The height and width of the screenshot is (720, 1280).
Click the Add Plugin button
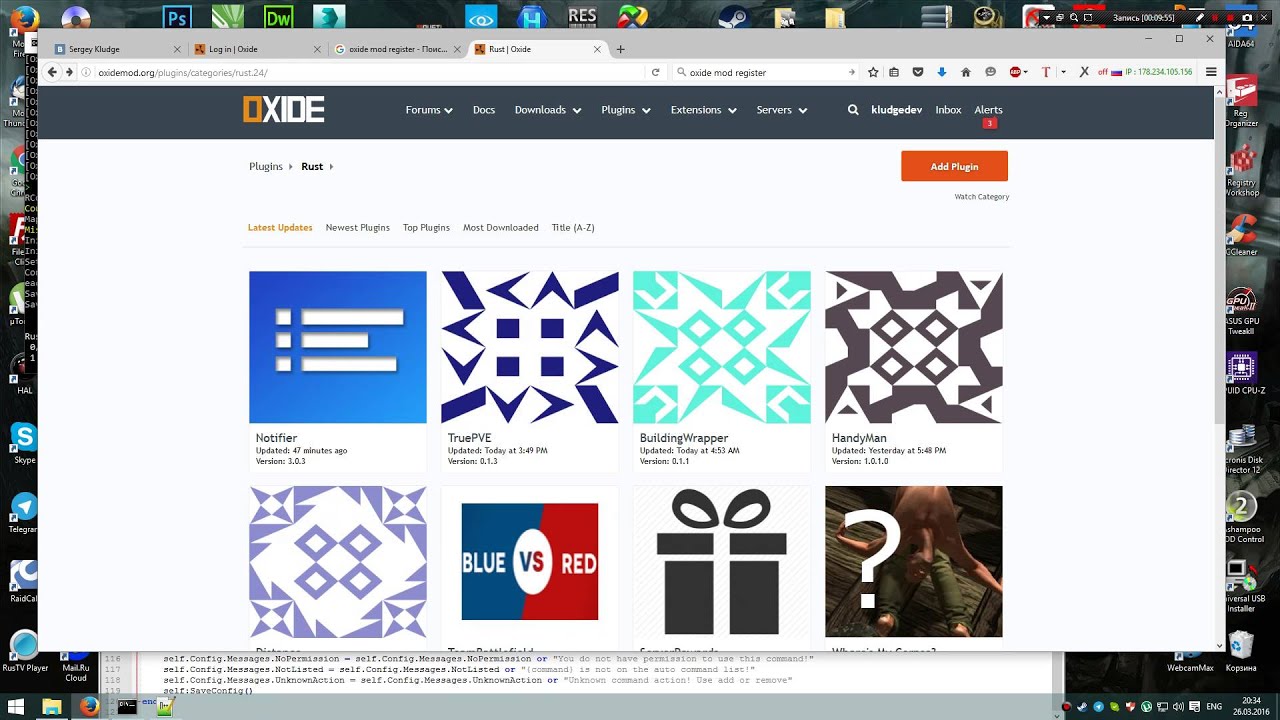[x=954, y=166]
